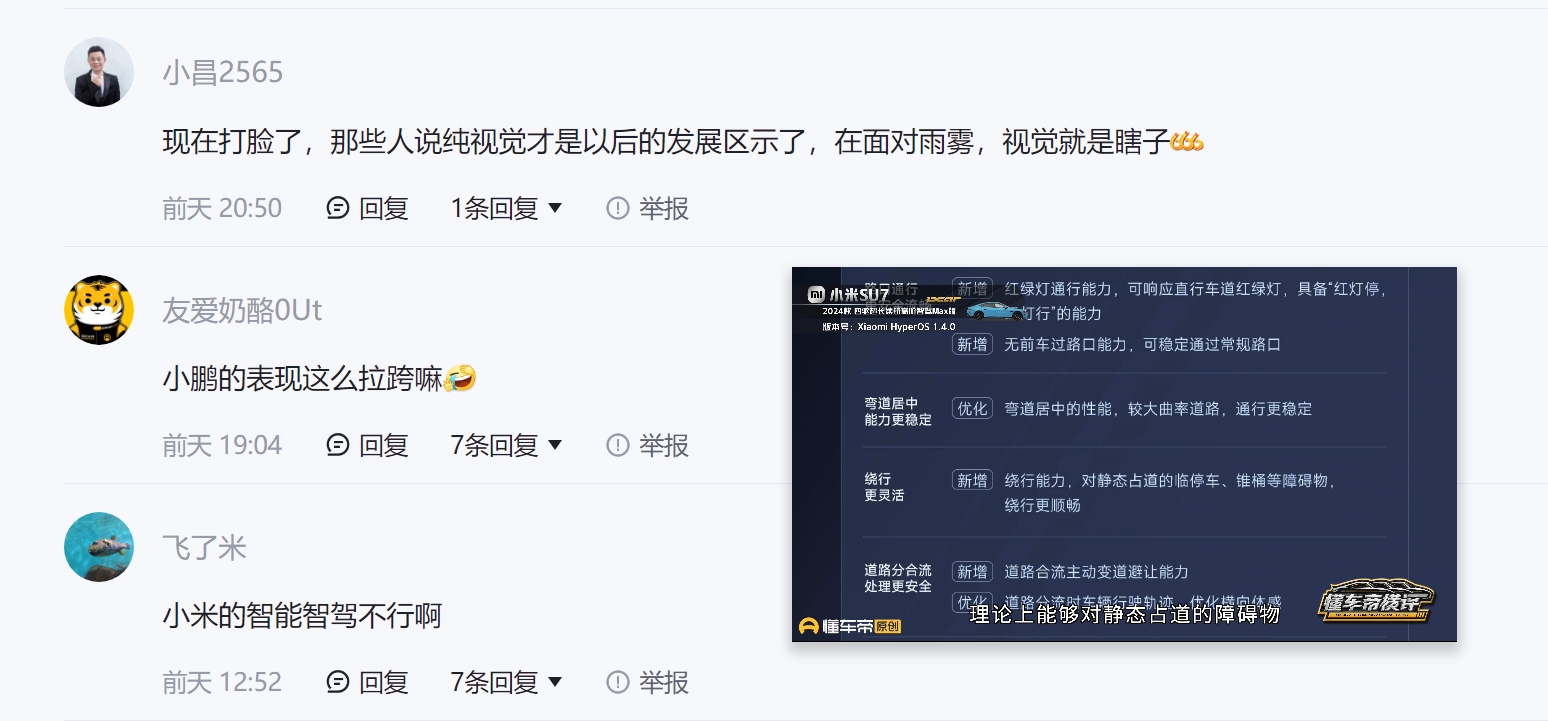Click the report icon on 飞了米's comment
This screenshot has width=1548, height=721.
click(618, 682)
